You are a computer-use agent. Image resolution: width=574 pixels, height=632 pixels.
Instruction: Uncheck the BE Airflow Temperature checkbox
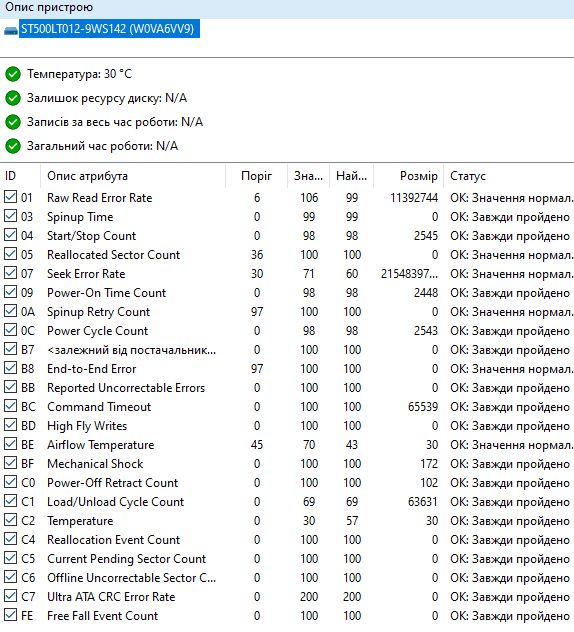(10, 444)
